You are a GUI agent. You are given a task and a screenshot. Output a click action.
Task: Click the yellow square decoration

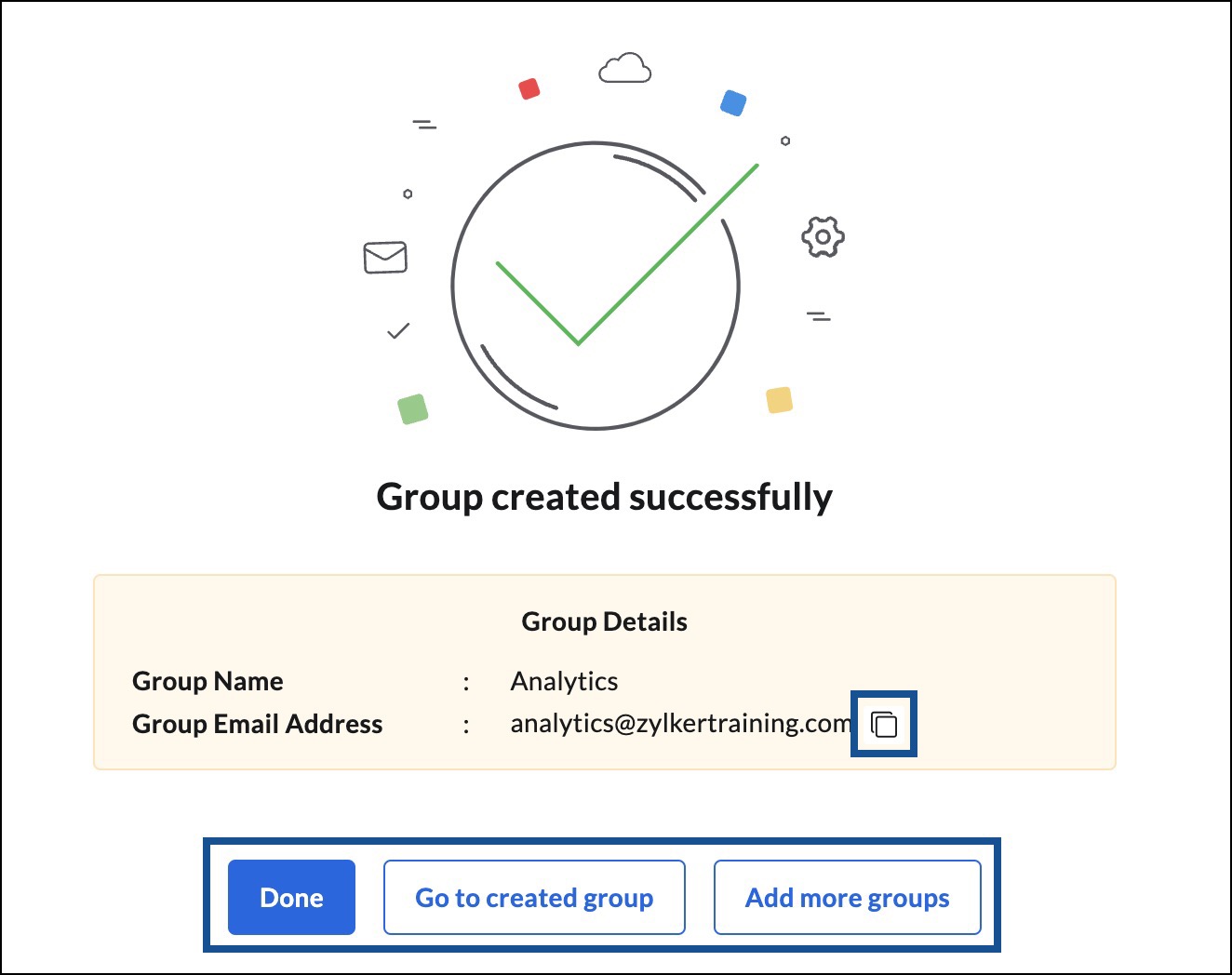[779, 400]
